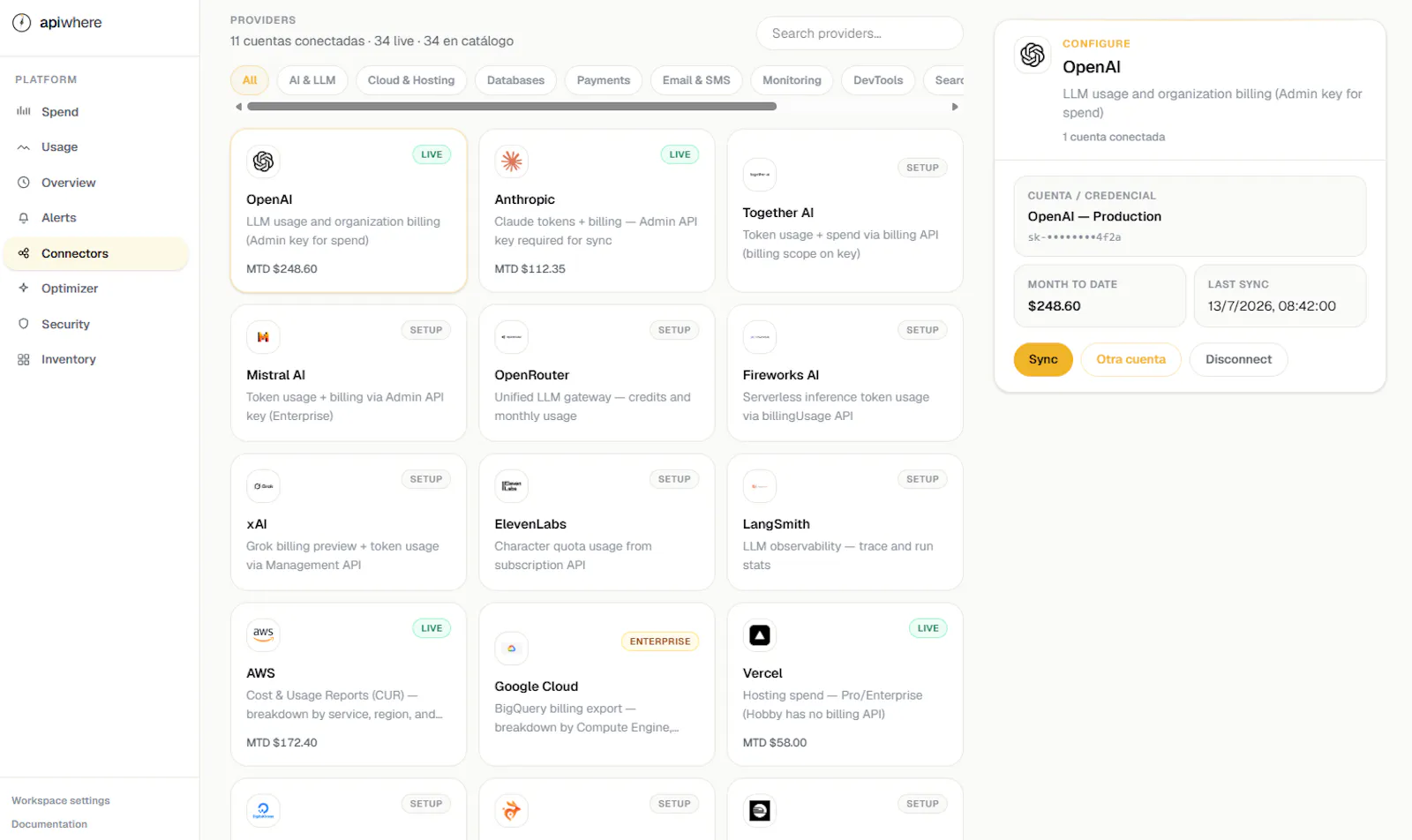This screenshot has width=1412, height=840.
Task: Click the OpenRouter card title
Action: click(x=532, y=375)
